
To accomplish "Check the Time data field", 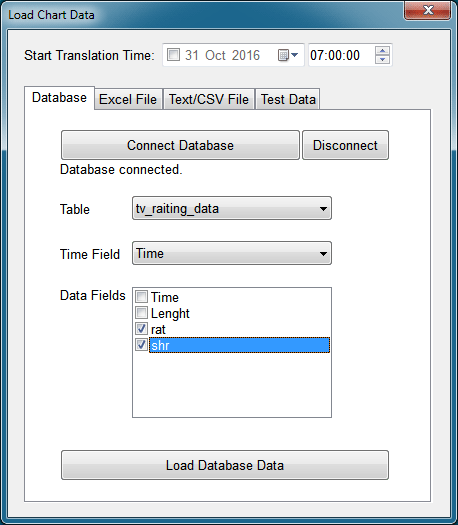I will (x=141, y=296).
